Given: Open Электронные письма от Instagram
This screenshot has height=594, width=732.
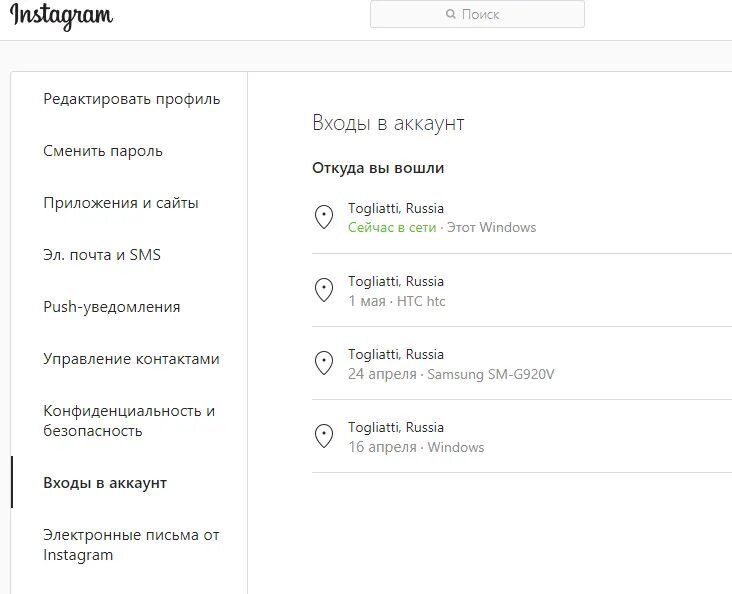Looking at the screenshot, I should click(131, 544).
